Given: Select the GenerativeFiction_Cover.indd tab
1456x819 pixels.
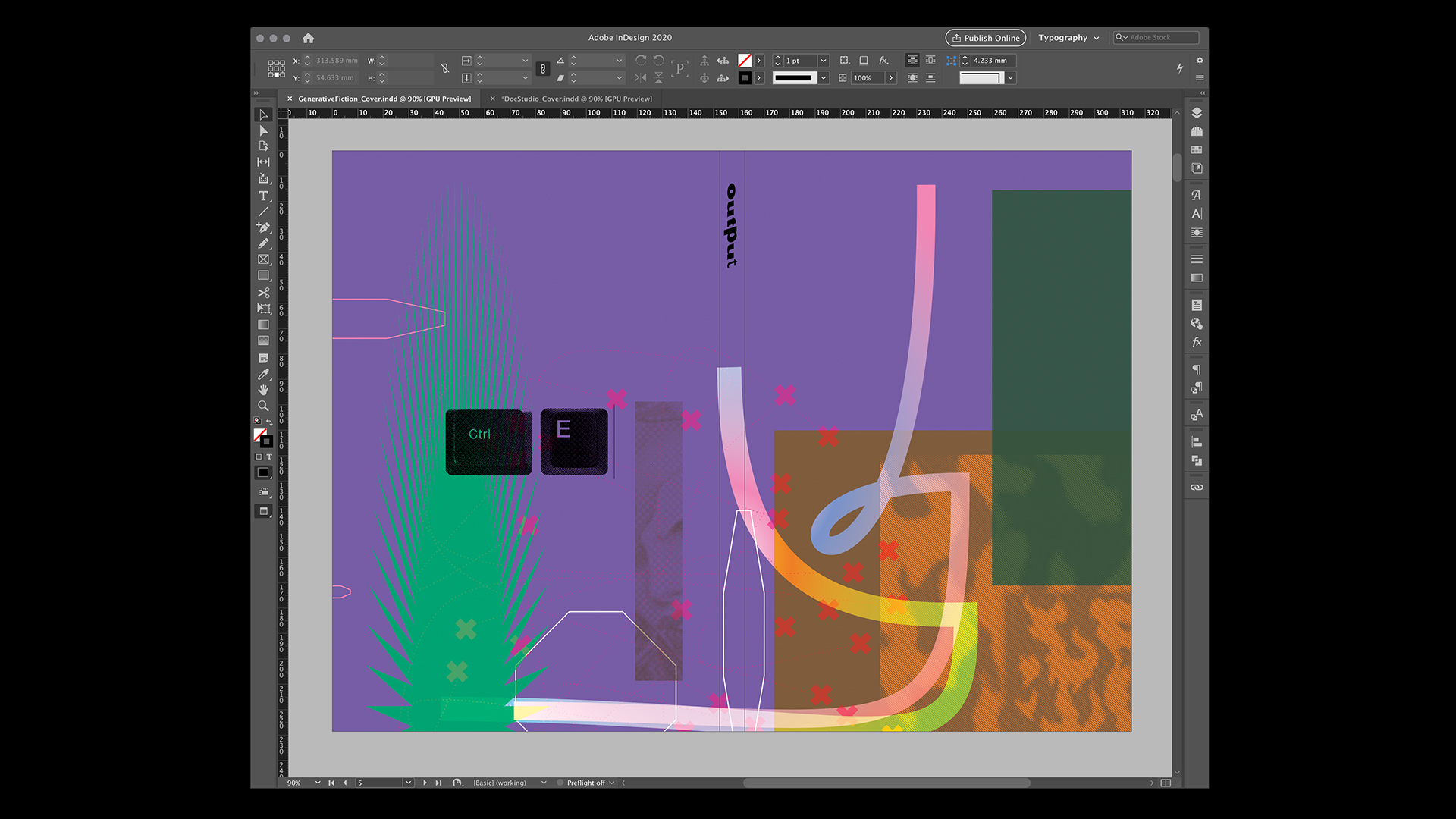Looking at the screenshot, I should click(x=384, y=99).
